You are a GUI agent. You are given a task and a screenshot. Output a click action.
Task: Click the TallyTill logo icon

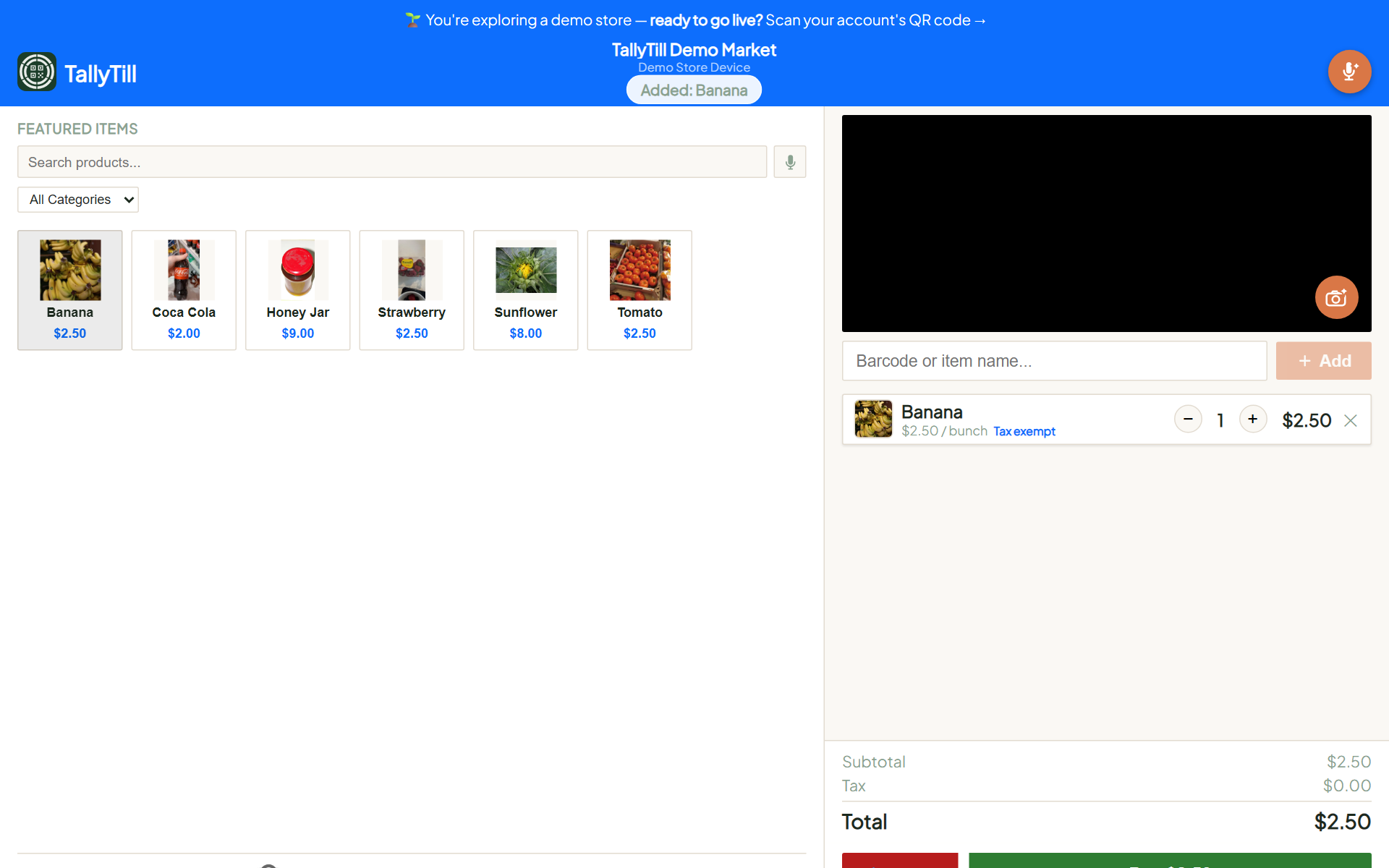(x=37, y=72)
